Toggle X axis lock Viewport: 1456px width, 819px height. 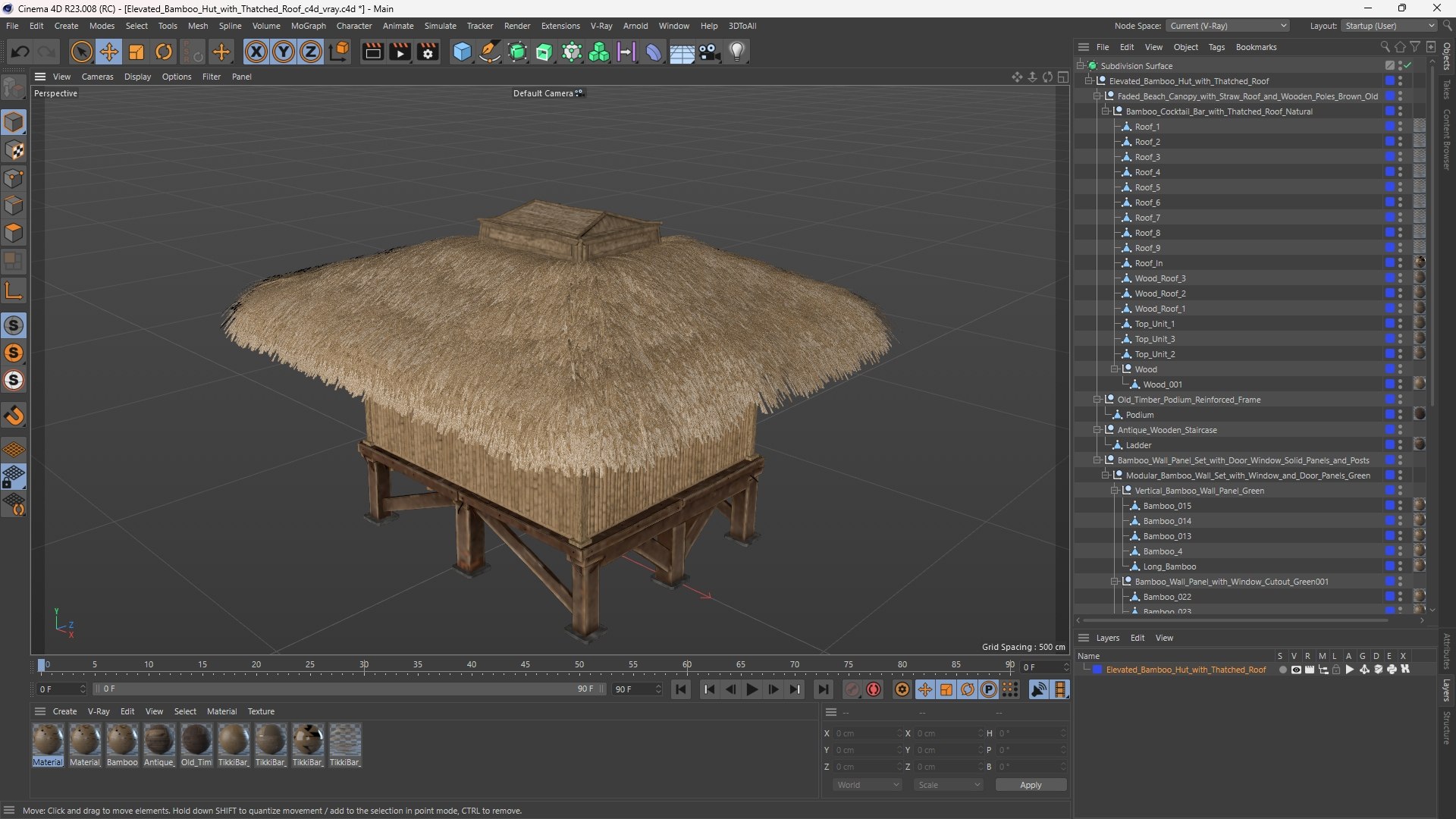256,52
